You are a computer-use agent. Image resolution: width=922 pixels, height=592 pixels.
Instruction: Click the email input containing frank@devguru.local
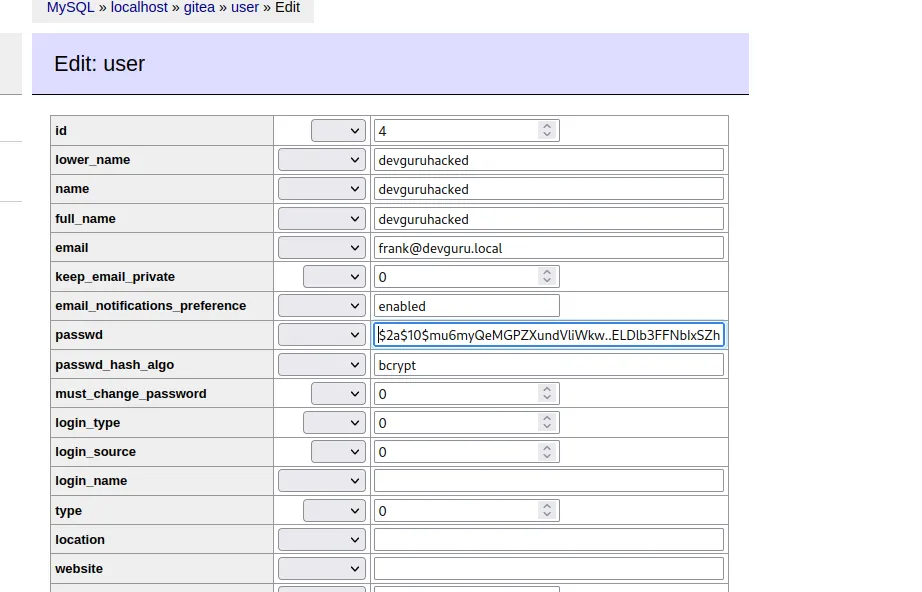click(x=548, y=248)
